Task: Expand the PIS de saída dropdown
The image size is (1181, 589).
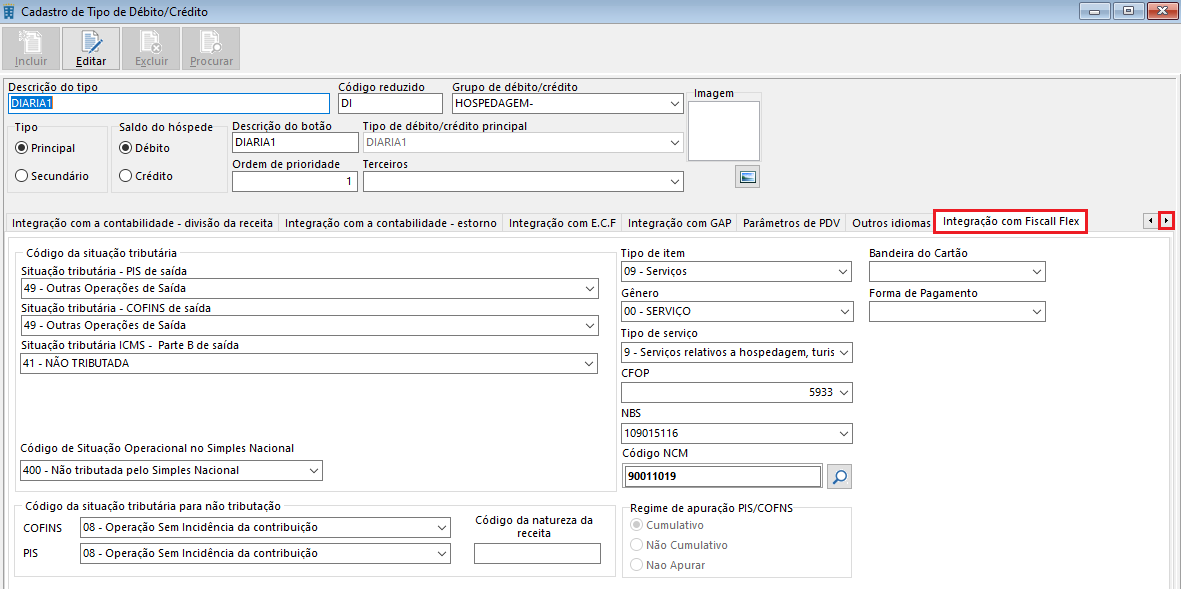Action: (x=589, y=288)
